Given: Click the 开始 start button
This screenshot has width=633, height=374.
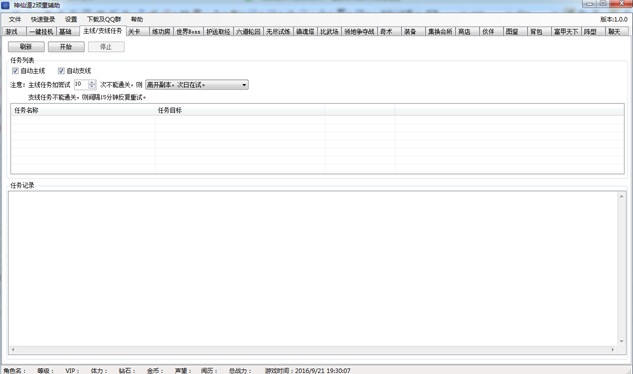Looking at the screenshot, I should [x=66, y=47].
